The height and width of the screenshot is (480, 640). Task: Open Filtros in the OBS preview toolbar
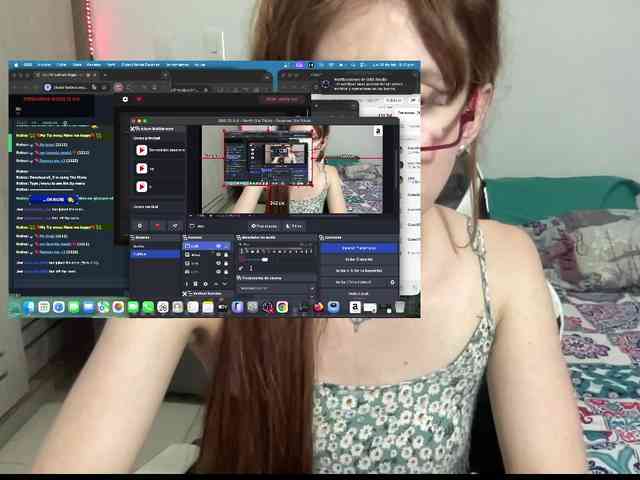click(294, 226)
